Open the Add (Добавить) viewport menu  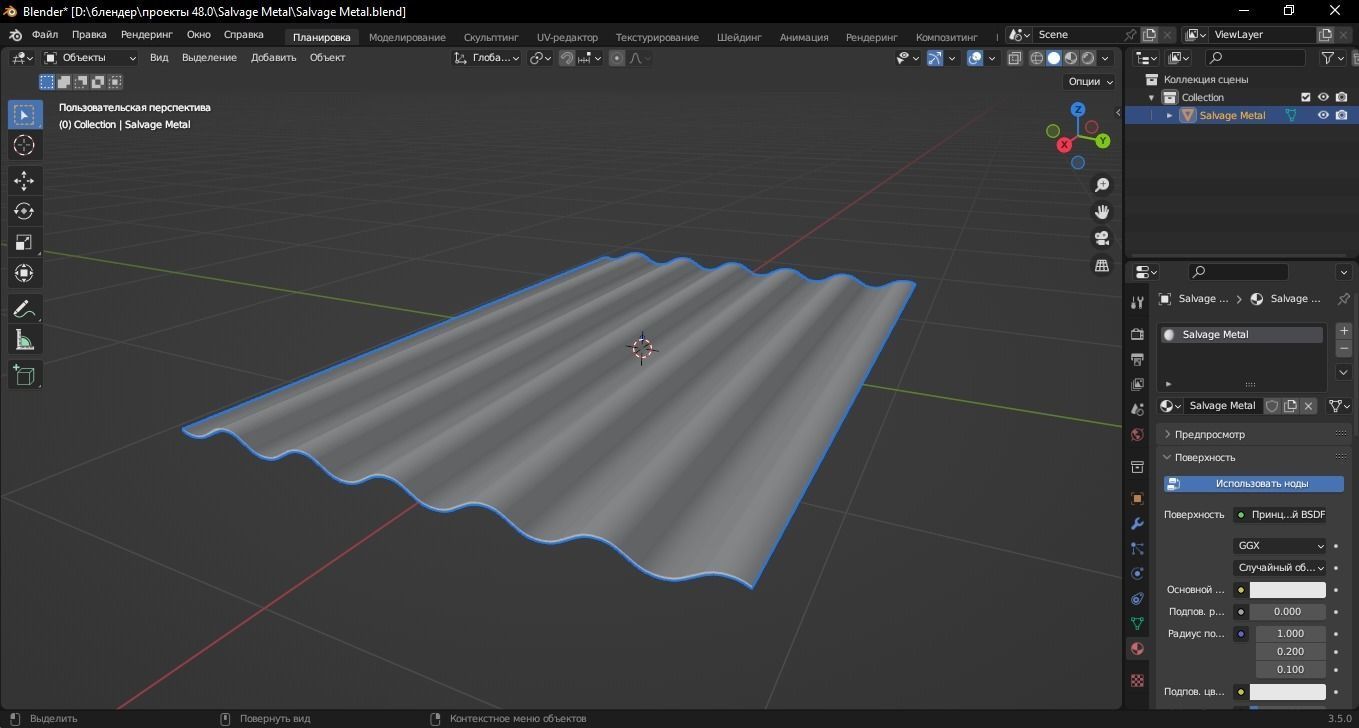273,58
